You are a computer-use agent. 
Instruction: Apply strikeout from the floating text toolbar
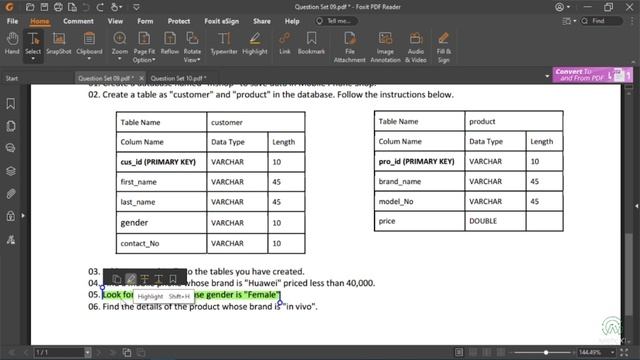(x=144, y=279)
